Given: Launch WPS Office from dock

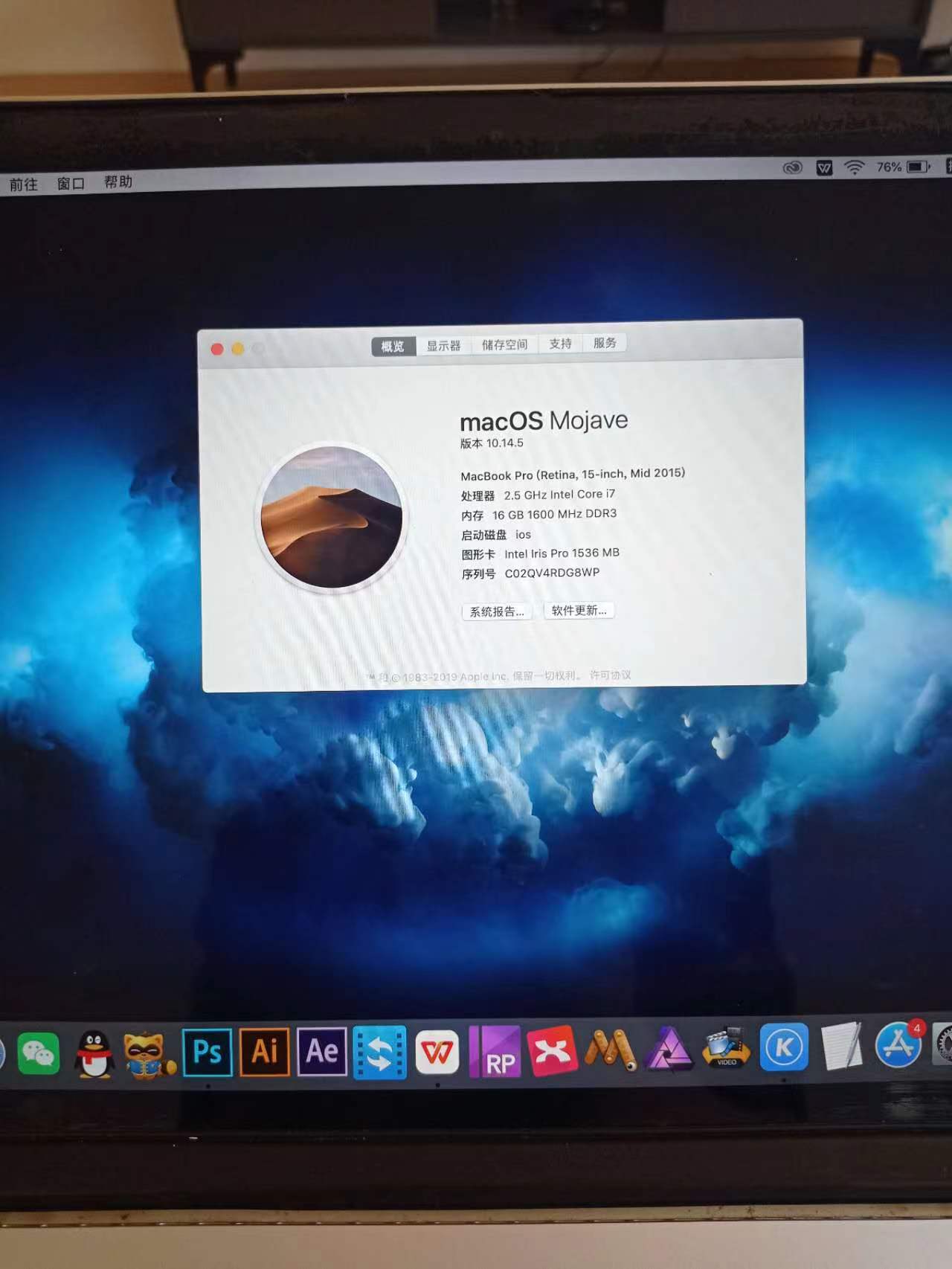Looking at the screenshot, I should (437, 1052).
